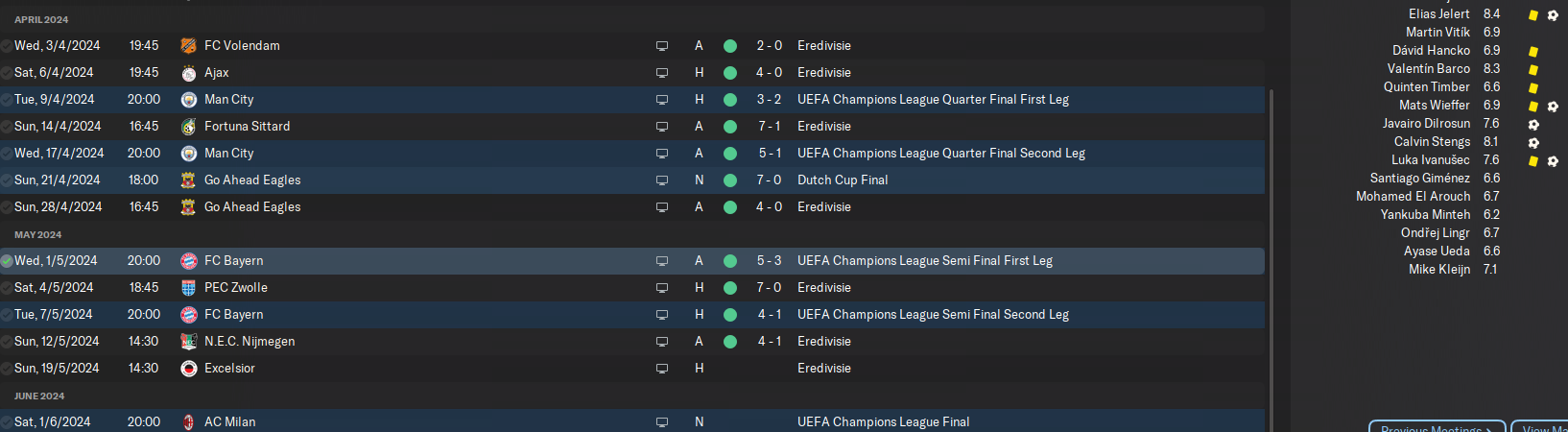Click the MAY 2024 month header
Screen dimensions: 1568x432
[38, 235]
